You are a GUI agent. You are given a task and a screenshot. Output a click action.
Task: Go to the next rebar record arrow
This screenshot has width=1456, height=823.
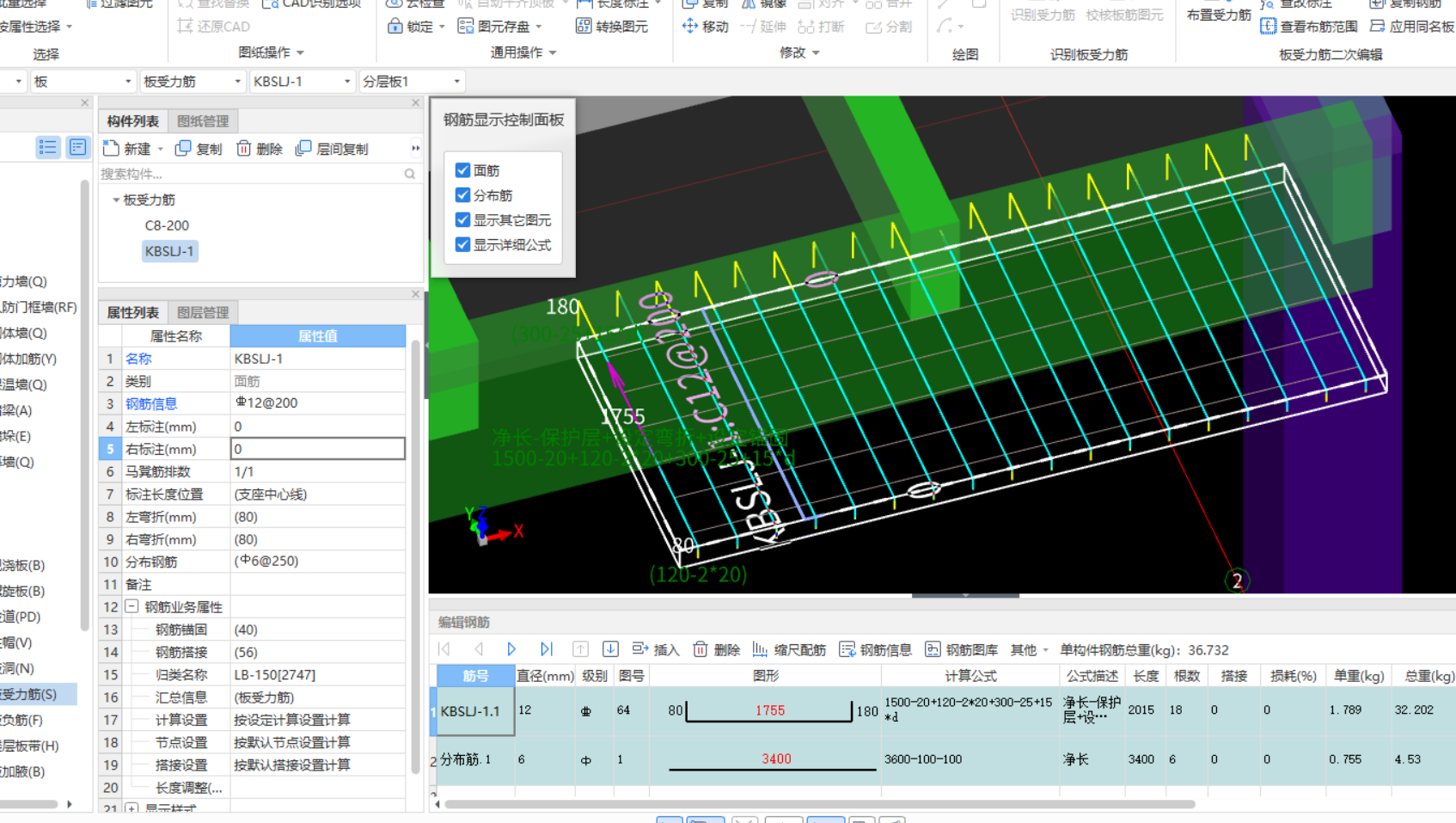click(x=511, y=649)
